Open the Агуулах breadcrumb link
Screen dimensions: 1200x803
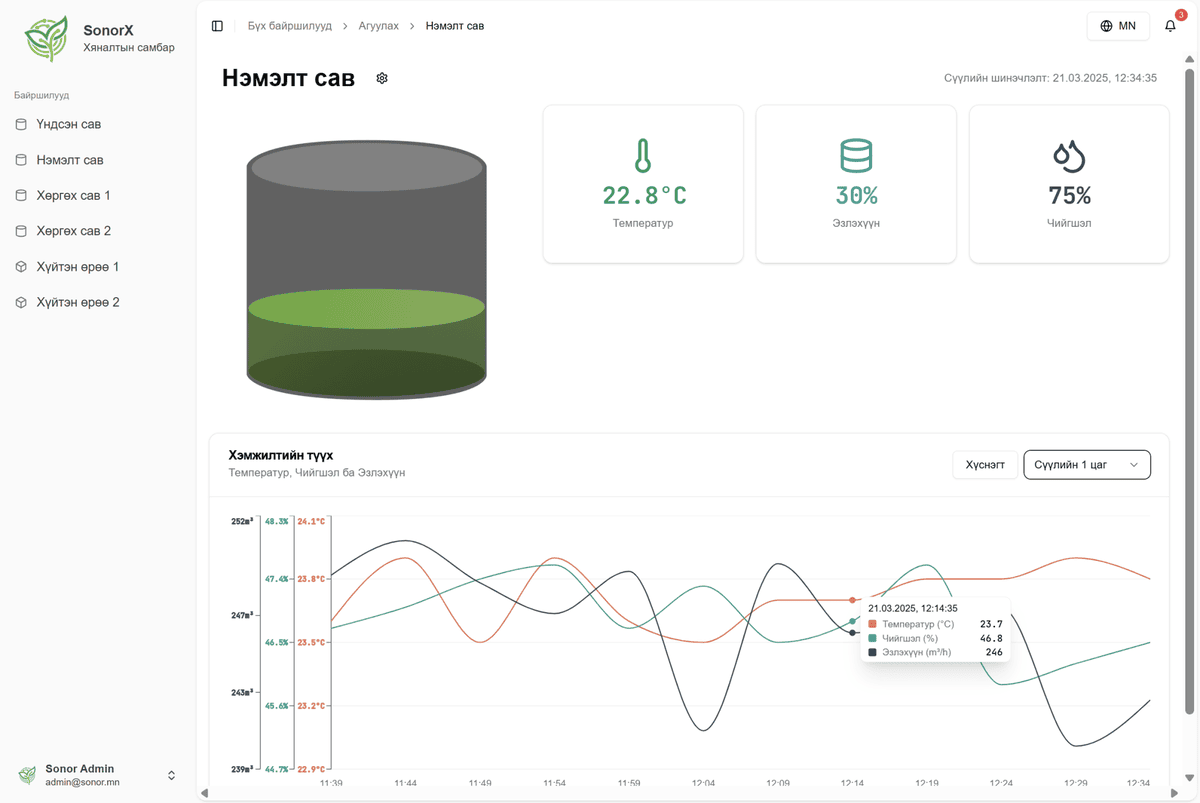(378, 26)
